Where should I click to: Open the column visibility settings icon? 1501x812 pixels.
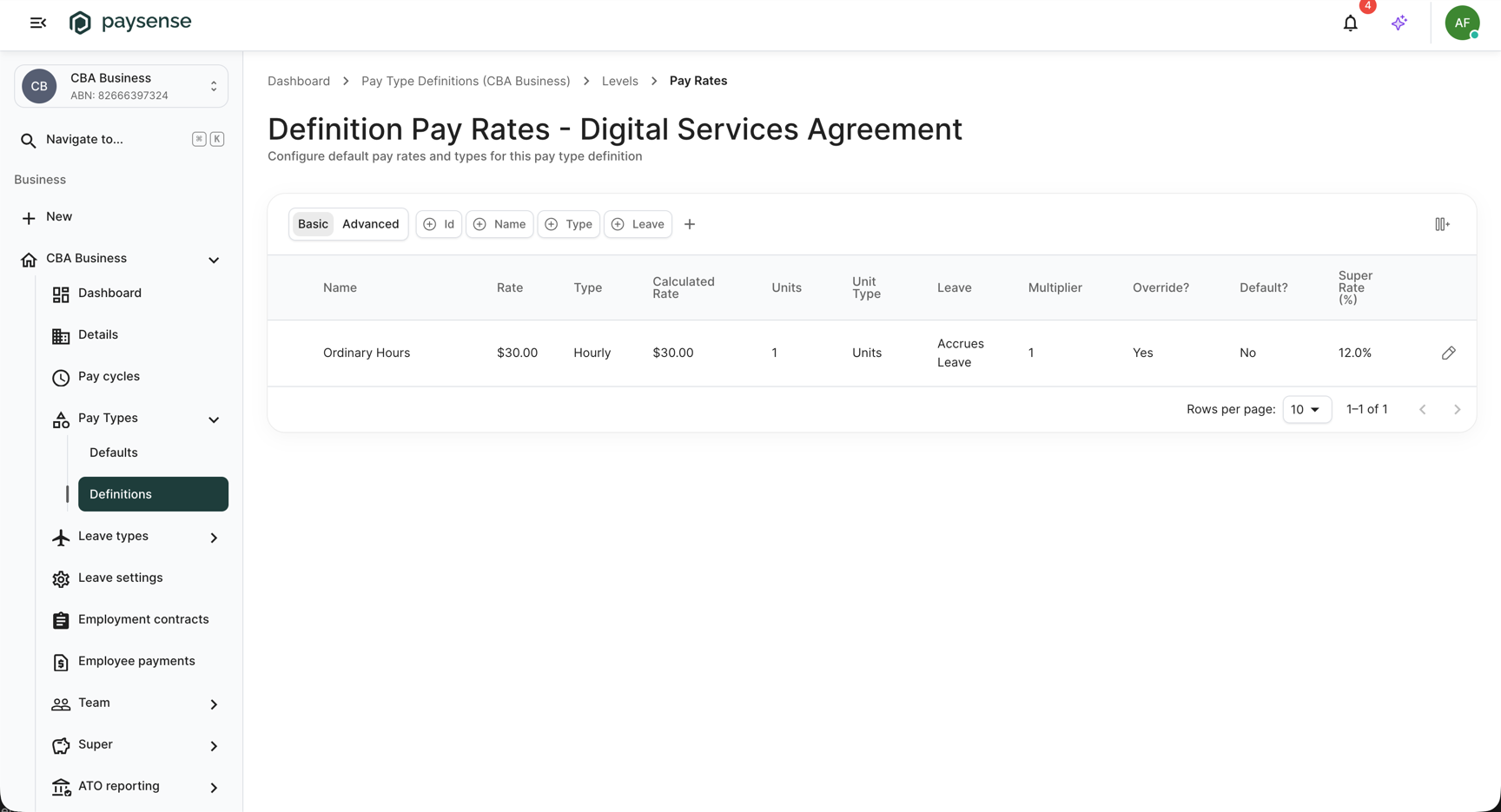click(1442, 224)
